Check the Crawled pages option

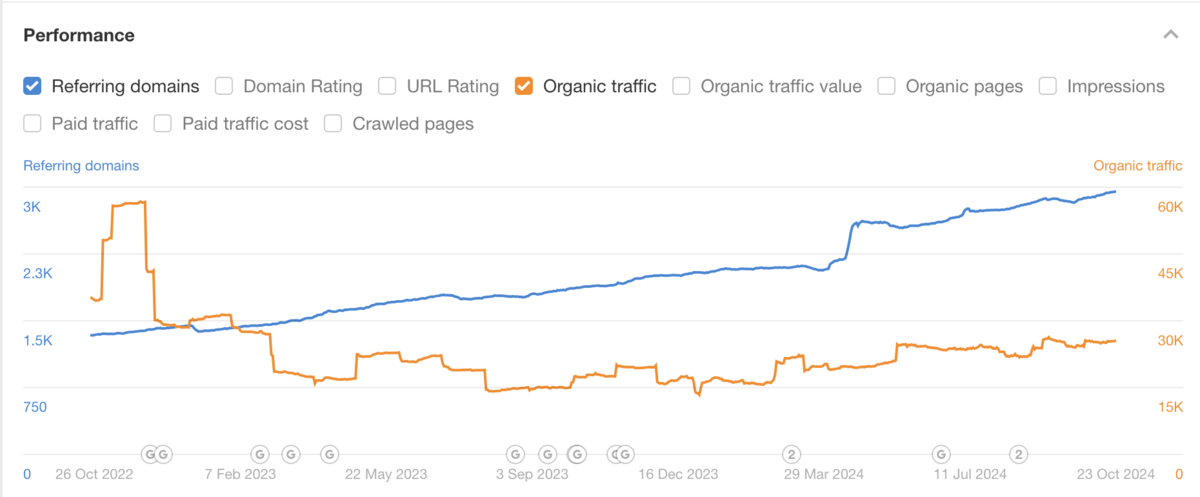[333, 124]
